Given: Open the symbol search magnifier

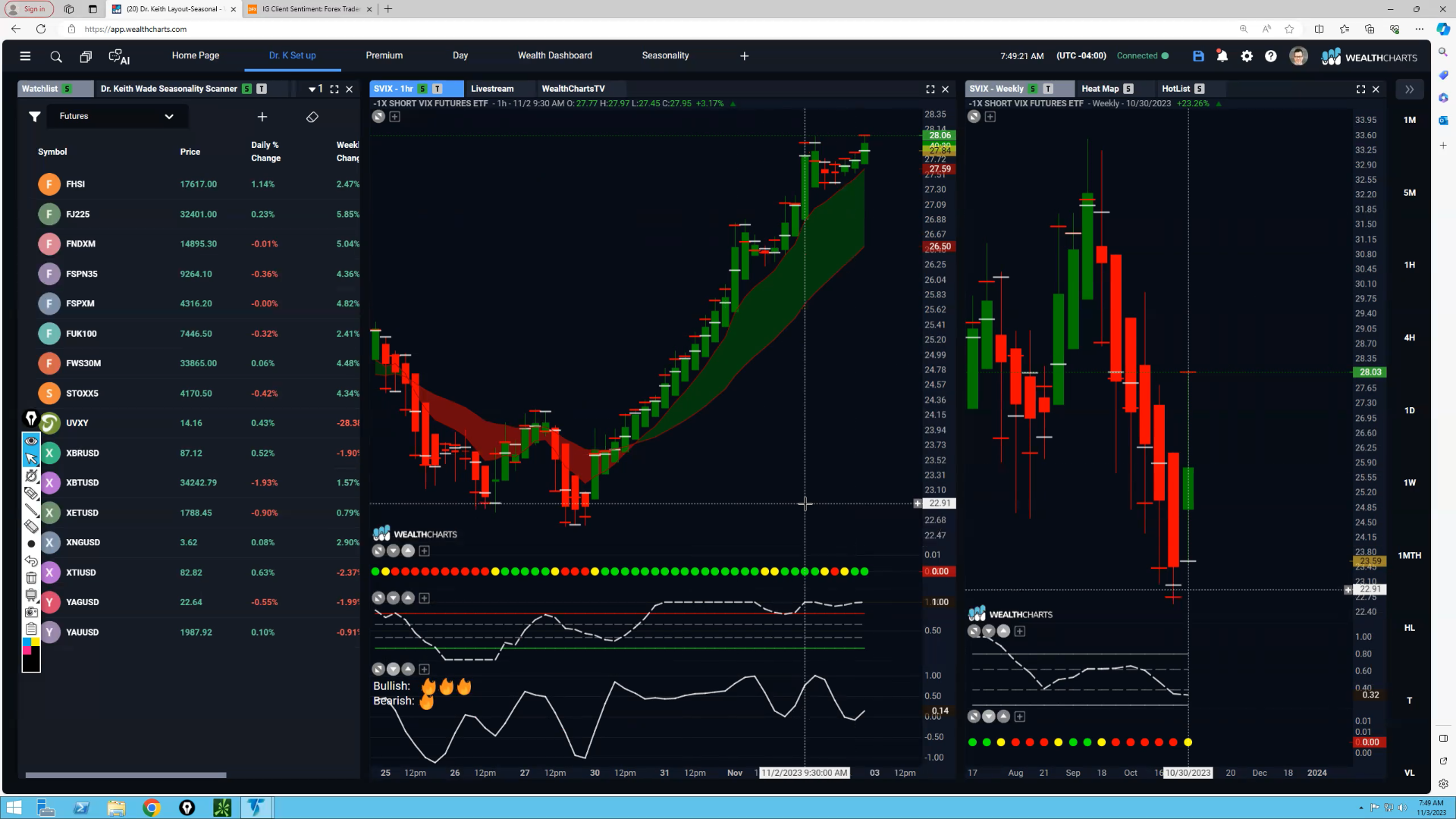Looking at the screenshot, I should point(56,57).
